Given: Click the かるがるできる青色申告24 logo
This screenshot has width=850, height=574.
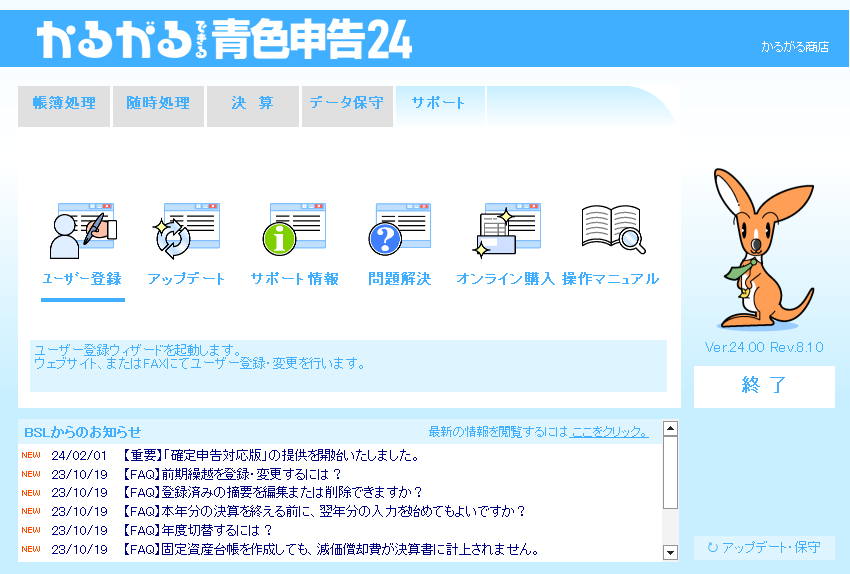Looking at the screenshot, I should point(224,39).
